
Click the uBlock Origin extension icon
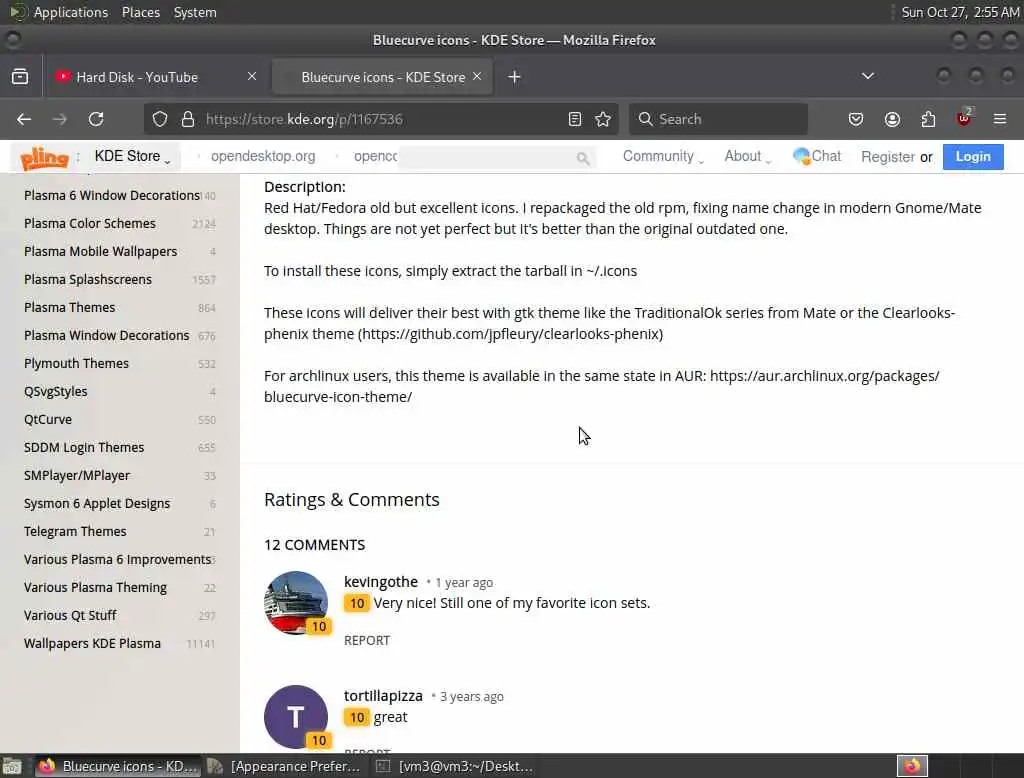tap(964, 118)
